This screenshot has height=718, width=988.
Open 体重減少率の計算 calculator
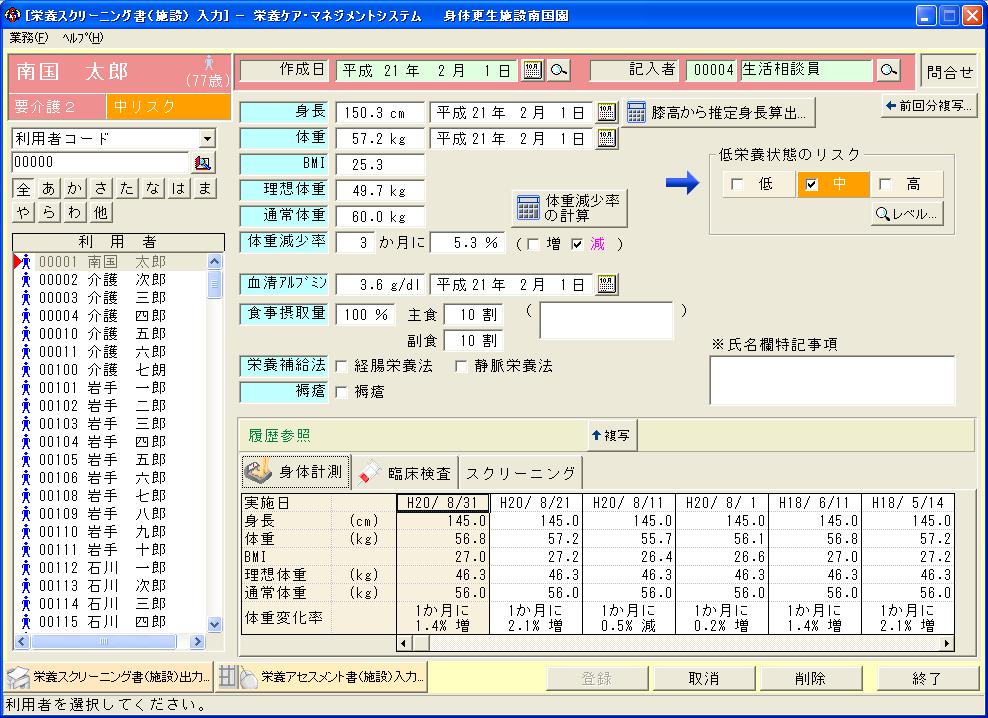click(569, 208)
